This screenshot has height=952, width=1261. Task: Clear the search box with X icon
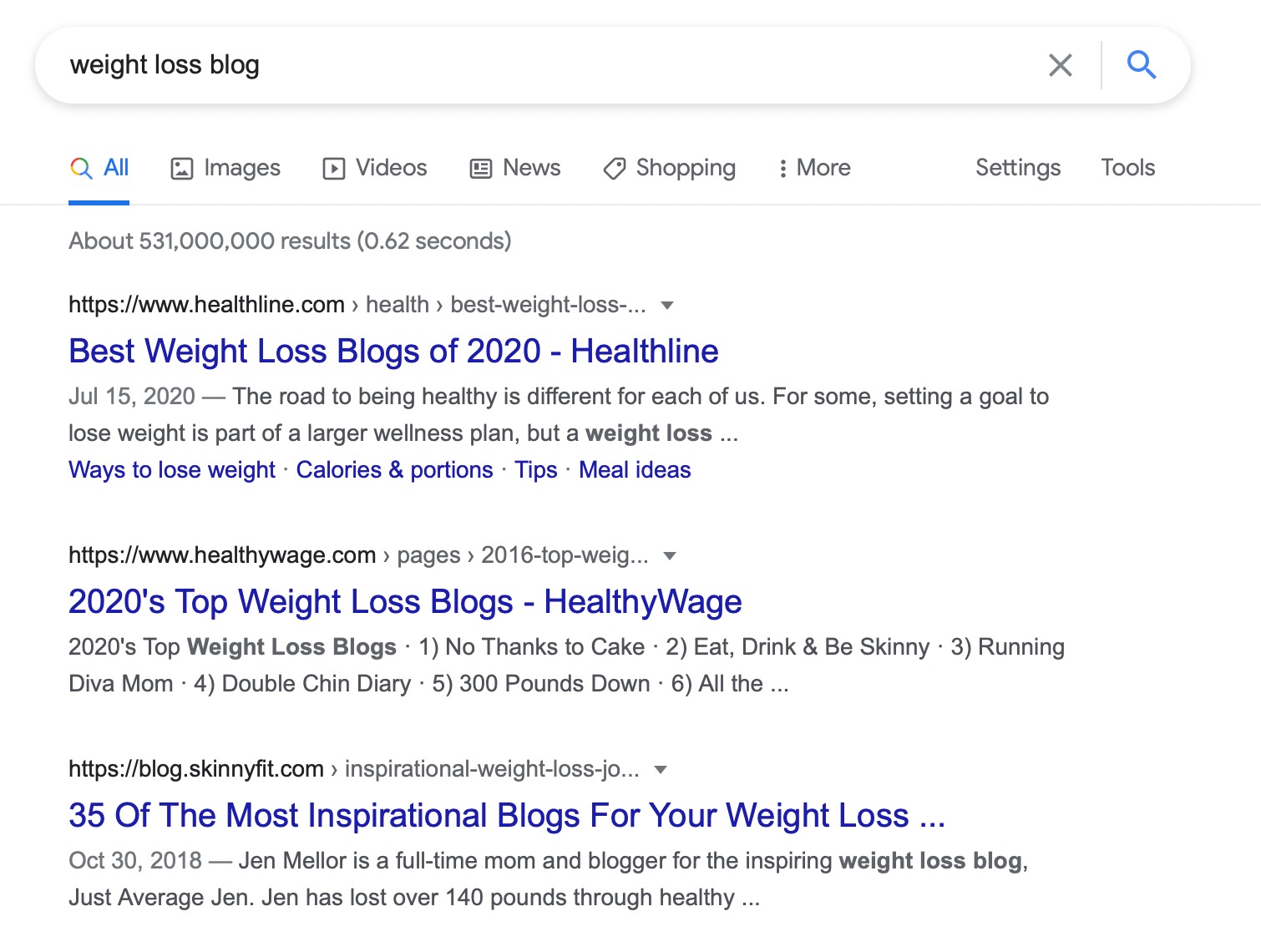(x=1060, y=65)
